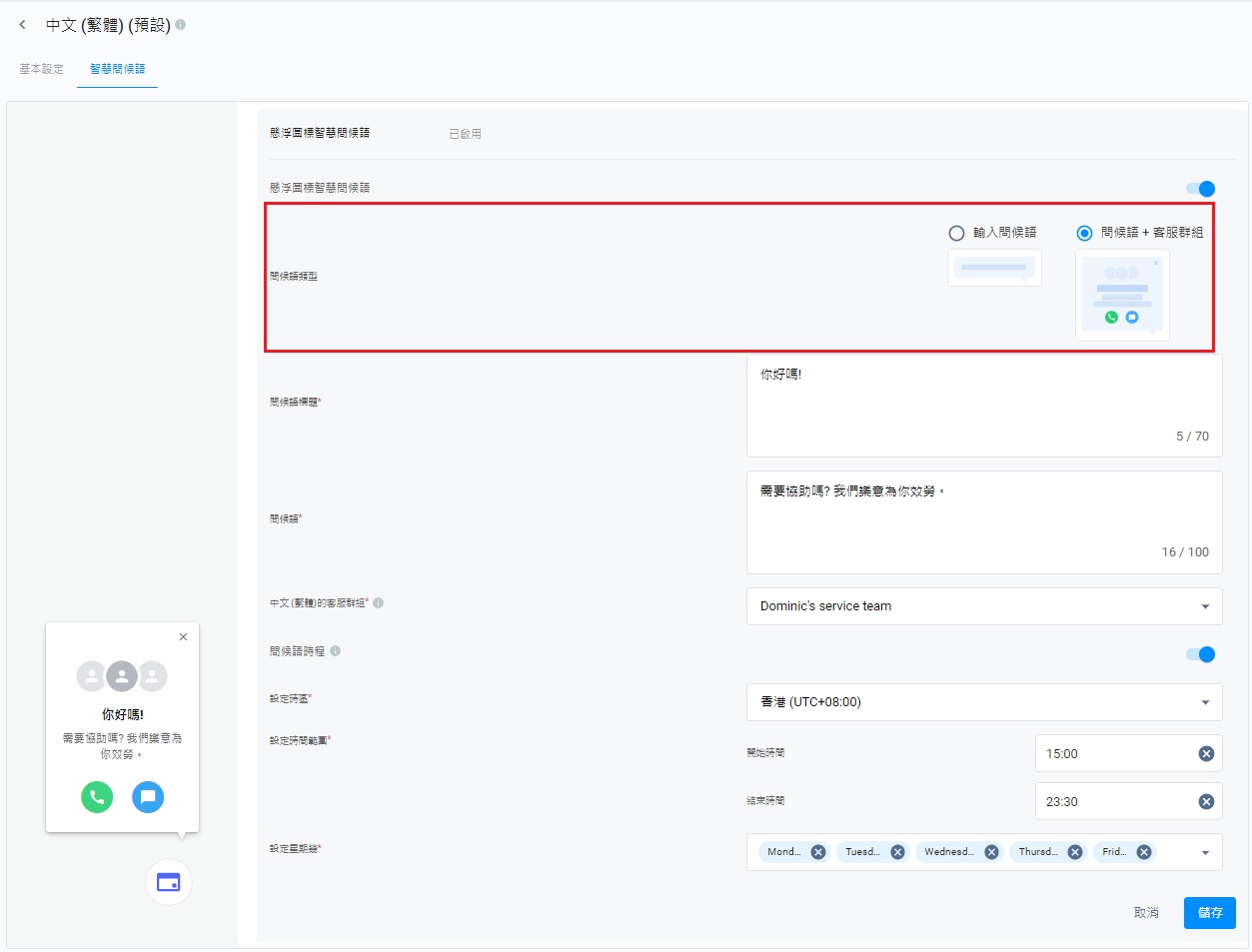Image resolution: width=1252 pixels, height=952 pixels.
Task: Click the 取消 cancel button
Action: [1146, 913]
